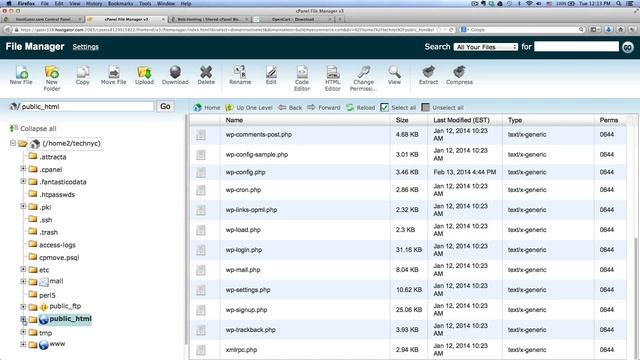This screenshot has height=360, width=640.
Task: Open the Settings link
Action: [x=86, y=47]
